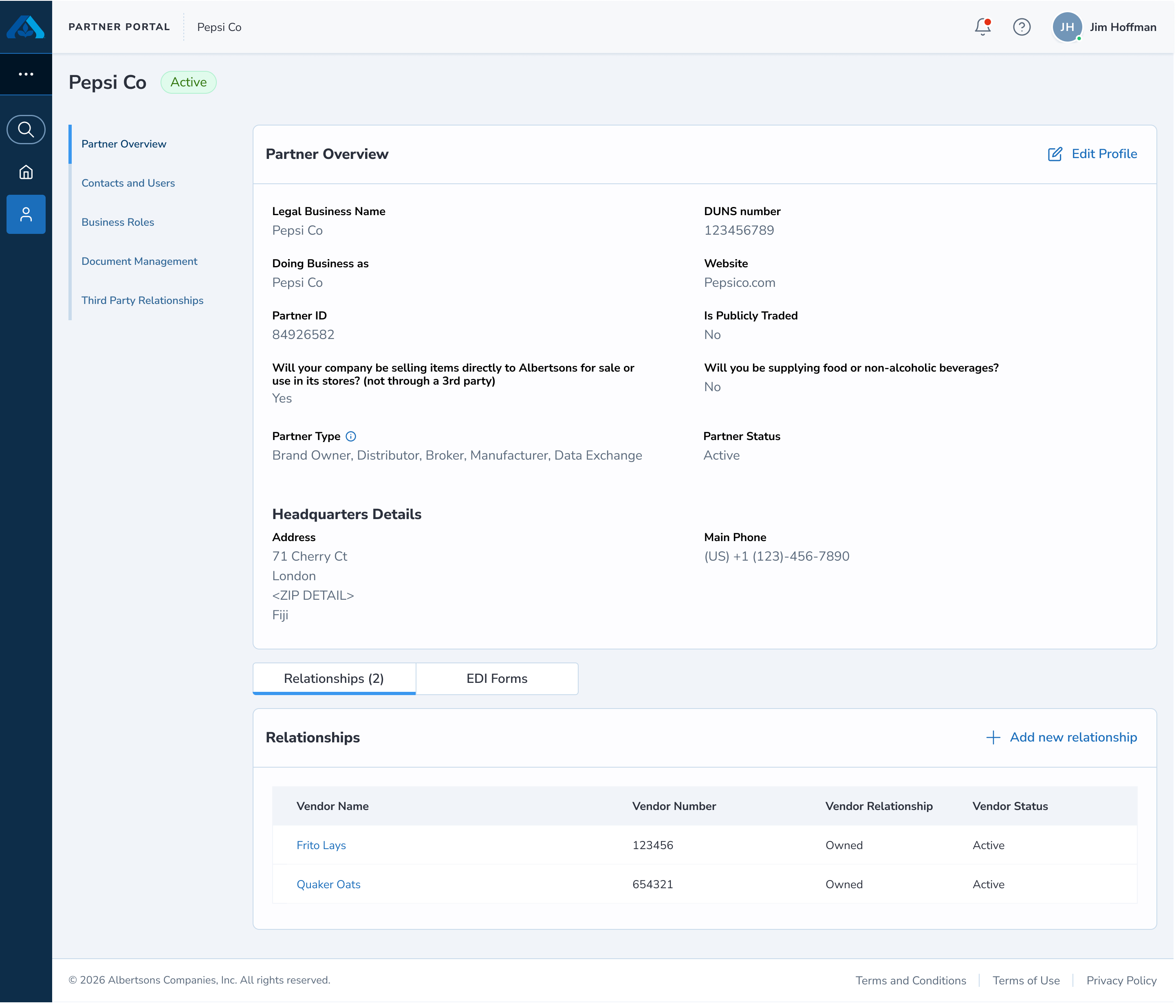Click the PARTNER PORTAL title
The image size is (1176, 1008).
click(119, 27)
